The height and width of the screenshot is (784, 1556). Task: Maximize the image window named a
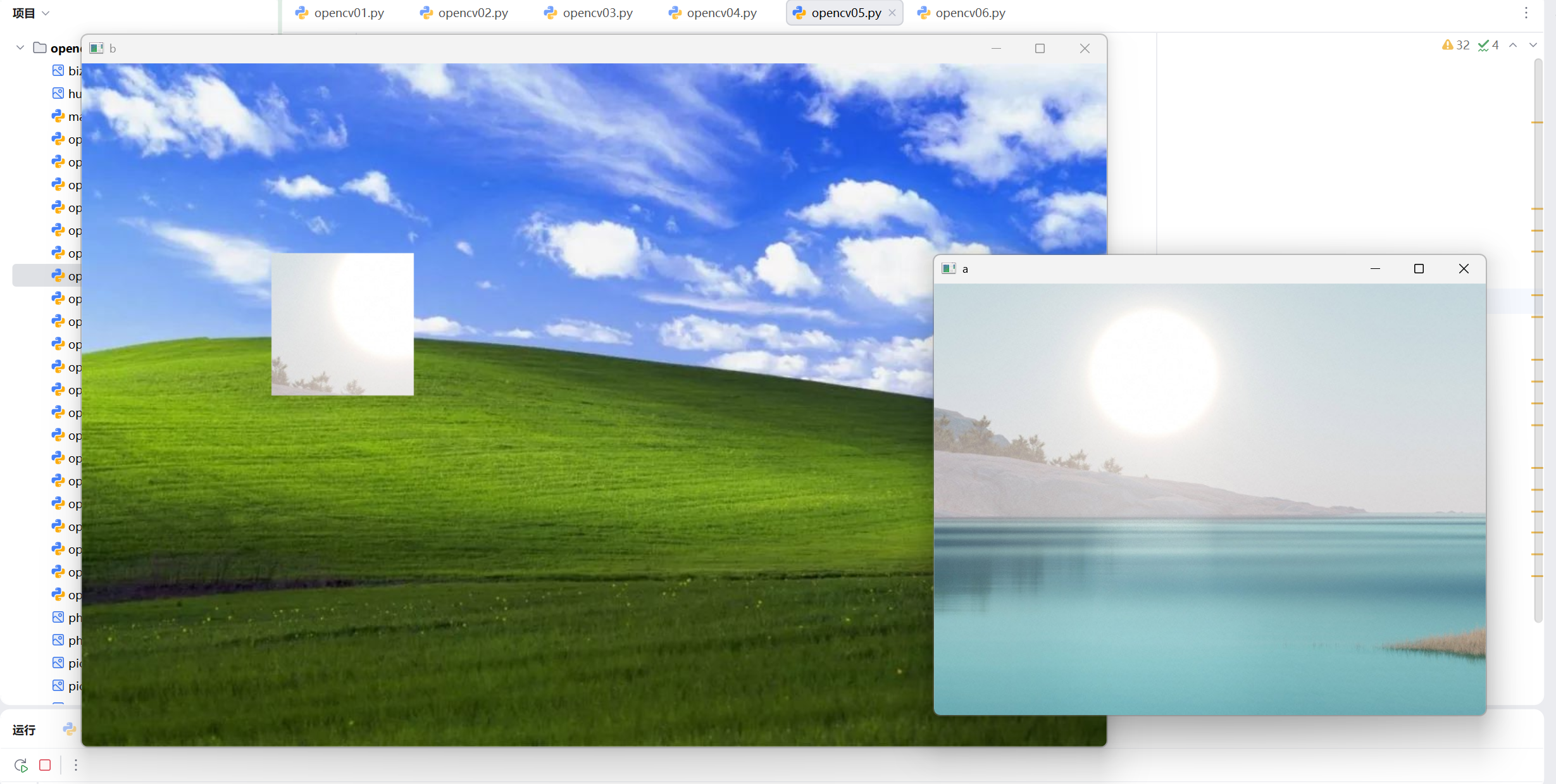(1419, 269)
